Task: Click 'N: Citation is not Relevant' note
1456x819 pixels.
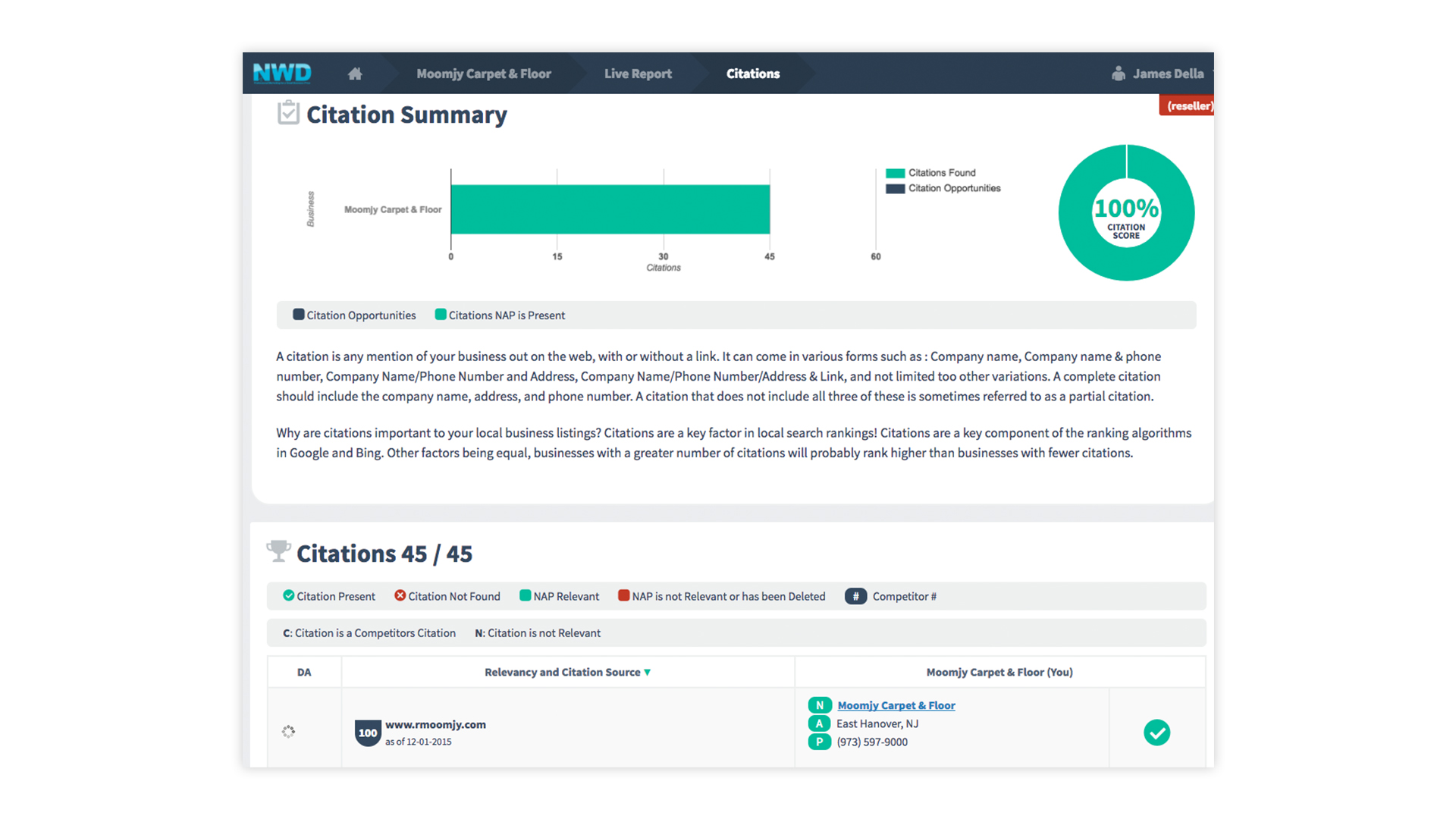Action: (538, 633)
